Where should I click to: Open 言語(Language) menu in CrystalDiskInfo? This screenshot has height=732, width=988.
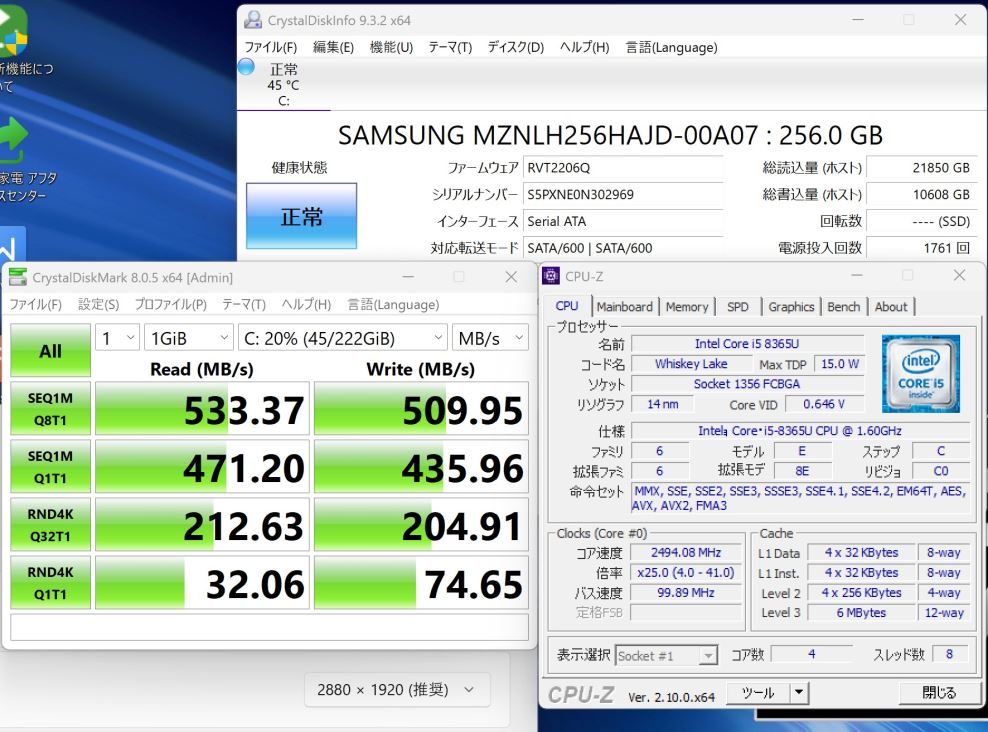pos(671,47)
